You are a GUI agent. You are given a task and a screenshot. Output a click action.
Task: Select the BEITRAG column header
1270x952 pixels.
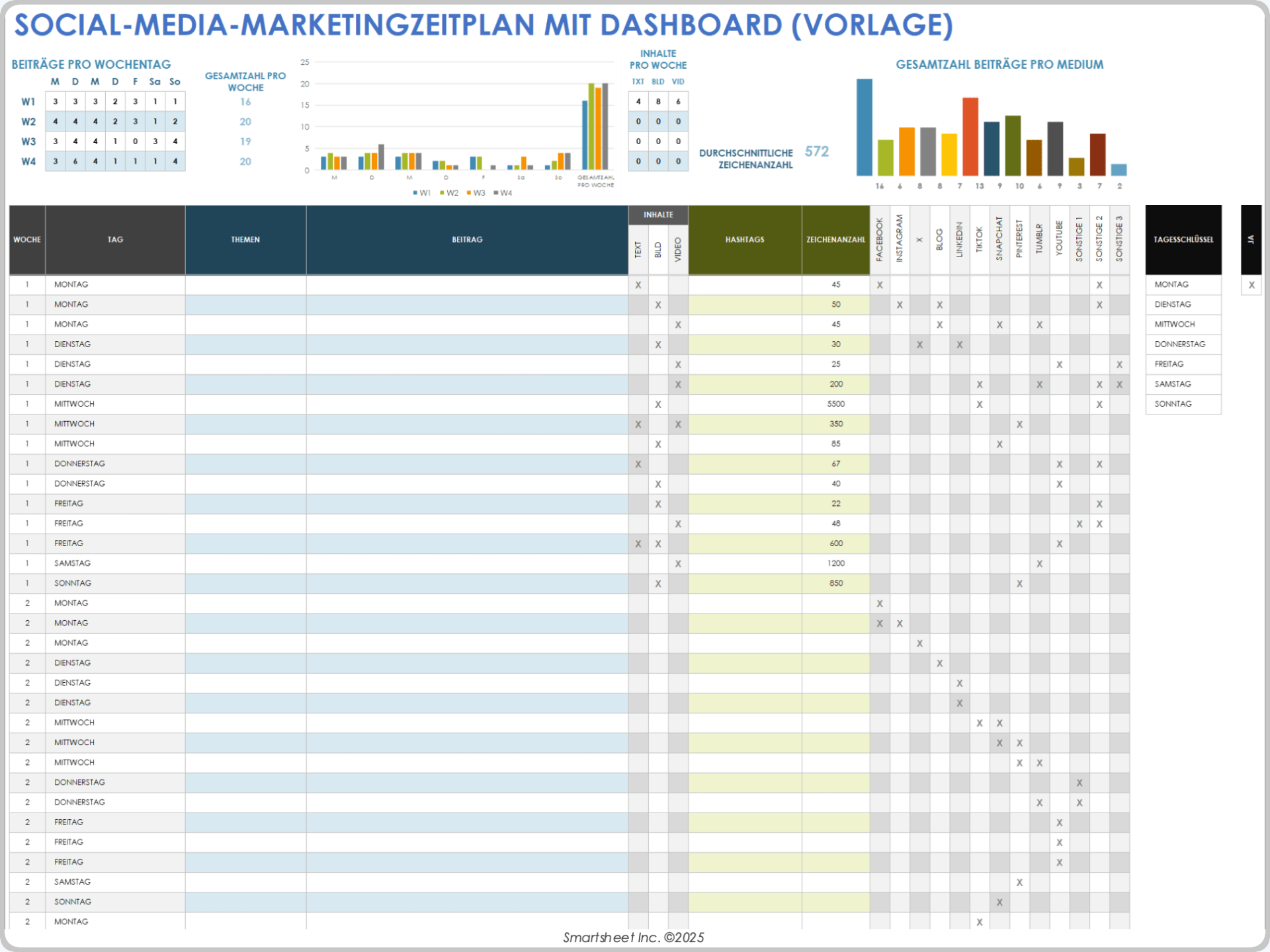tap(467, 239)
